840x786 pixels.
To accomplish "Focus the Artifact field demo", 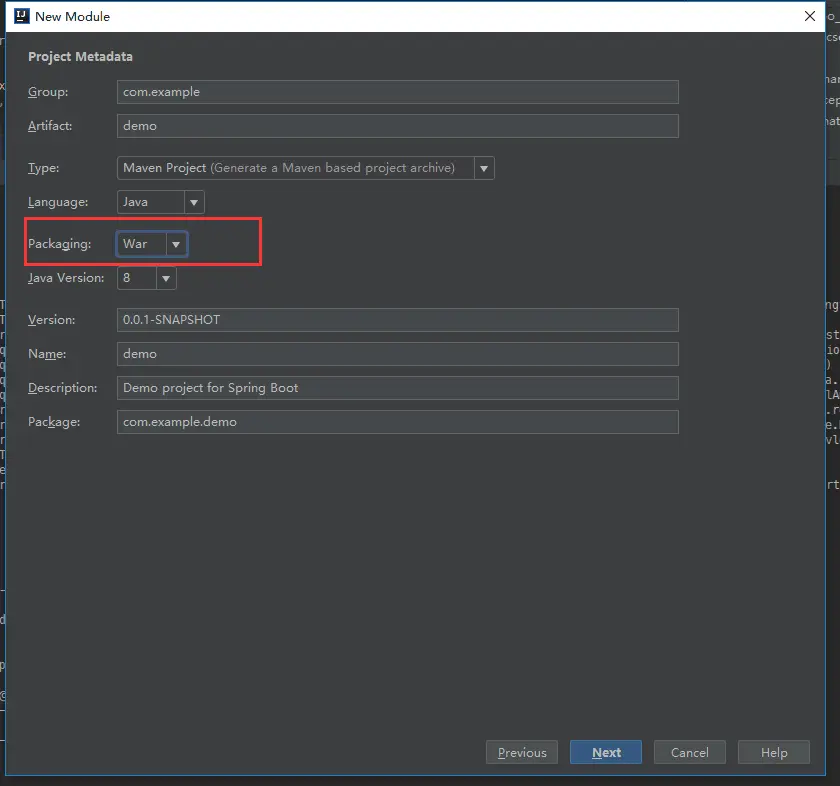I will click(x=398, y=126).
